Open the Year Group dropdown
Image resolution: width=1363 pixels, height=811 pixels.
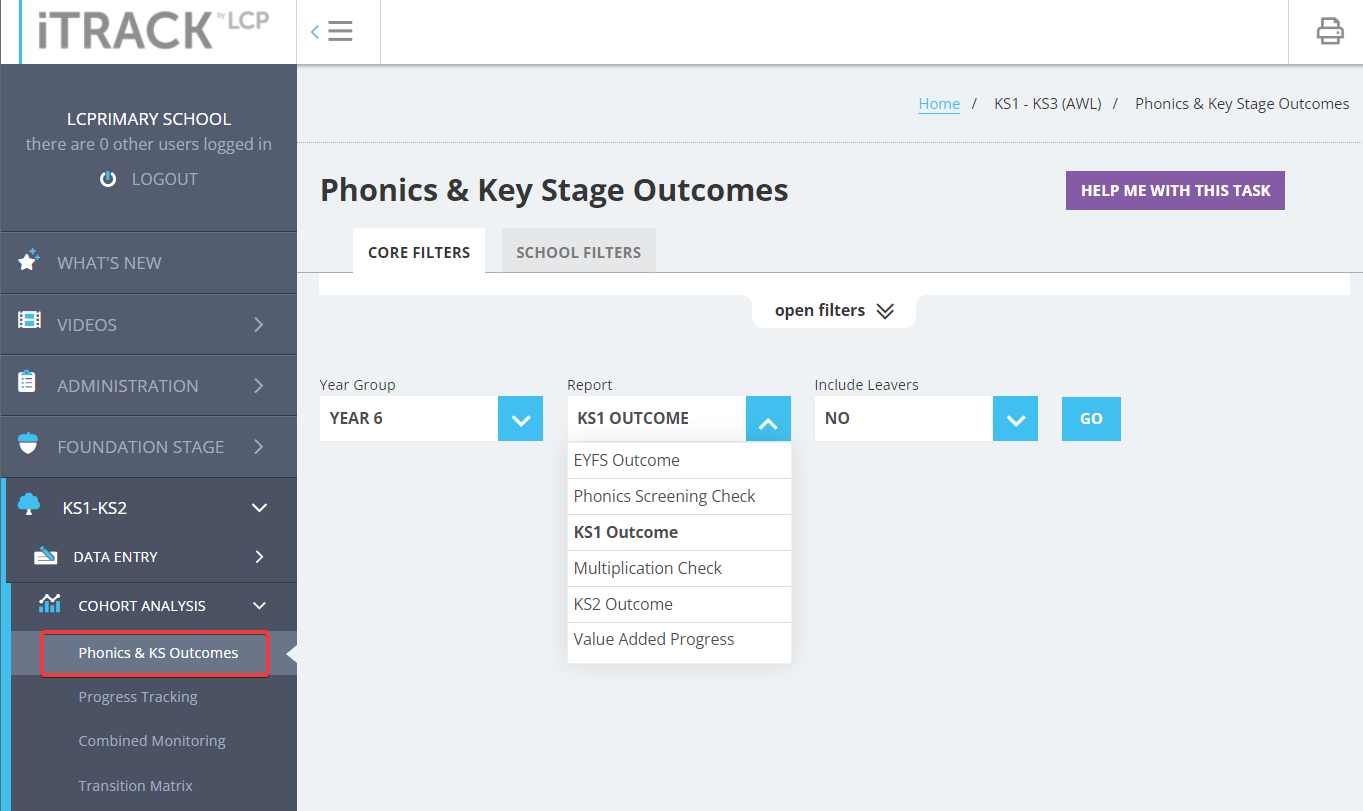pos(520,418)
